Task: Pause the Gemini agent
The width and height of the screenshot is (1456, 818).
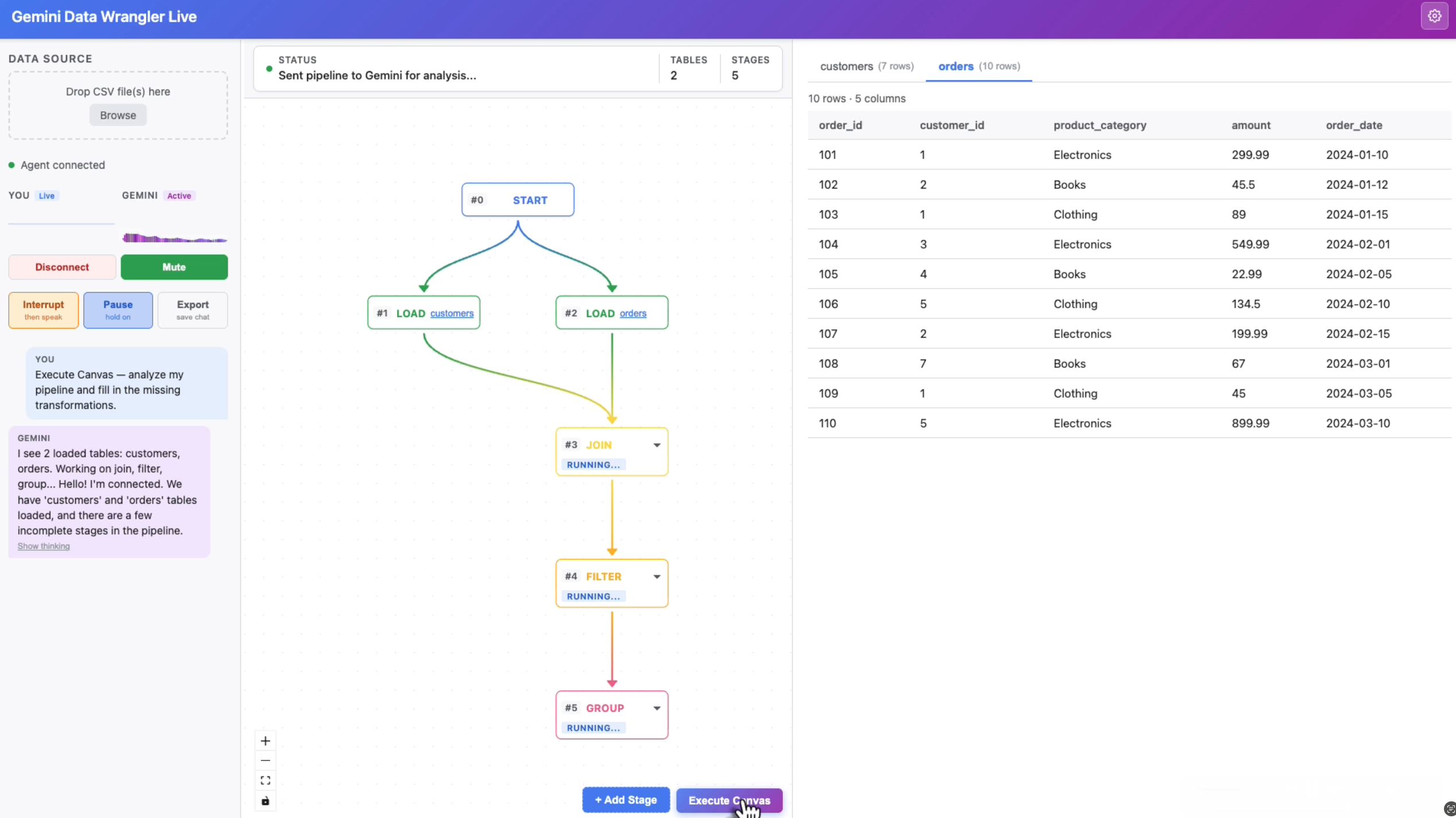Action: pyautogui.click(x=118, y=310)
